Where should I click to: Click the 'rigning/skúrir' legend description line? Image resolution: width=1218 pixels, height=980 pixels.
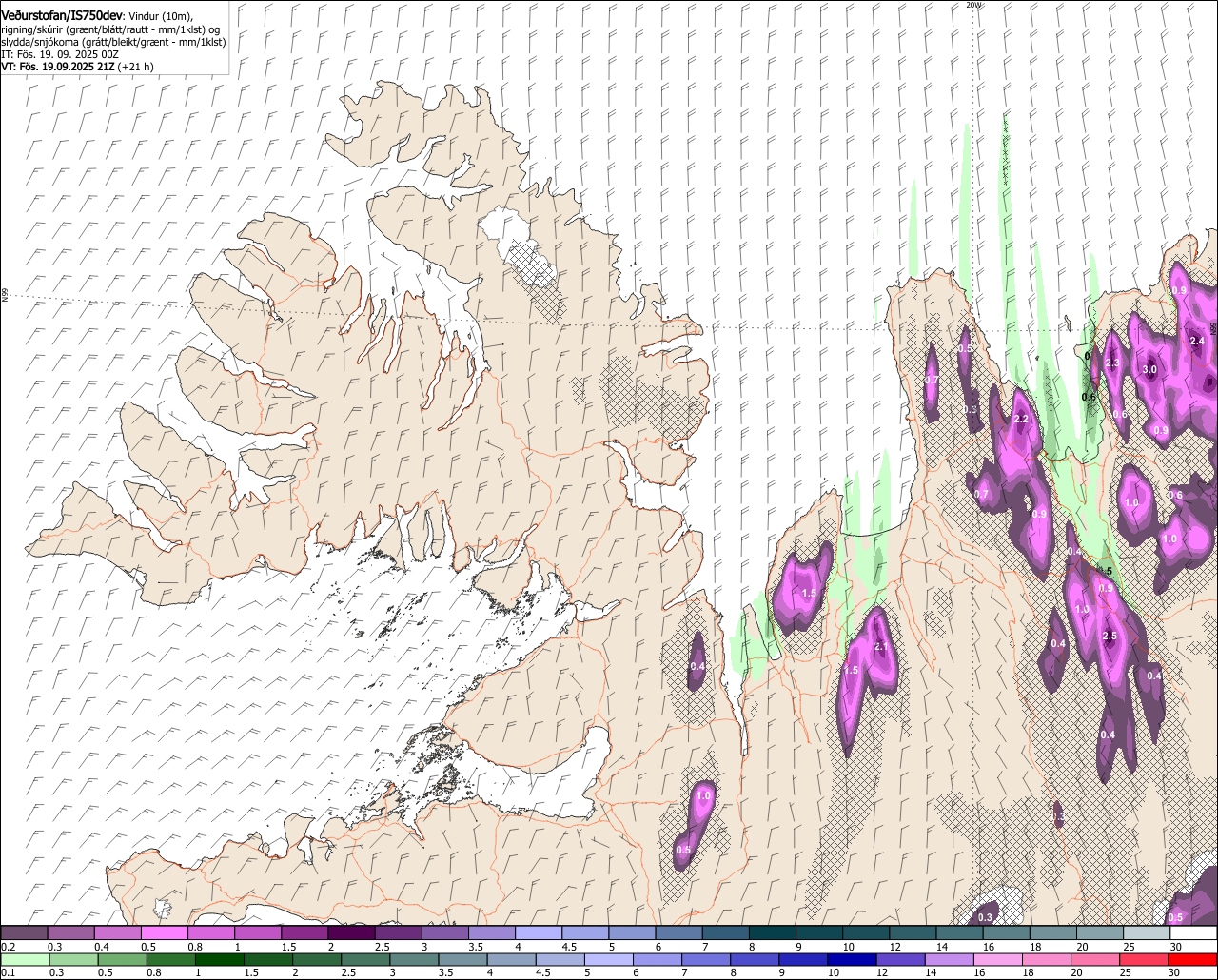110,29
